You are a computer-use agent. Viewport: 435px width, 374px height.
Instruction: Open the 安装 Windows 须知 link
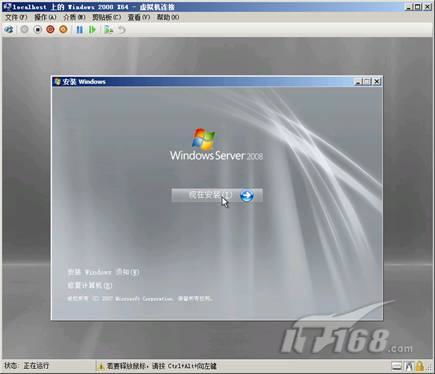click(103, 272)
